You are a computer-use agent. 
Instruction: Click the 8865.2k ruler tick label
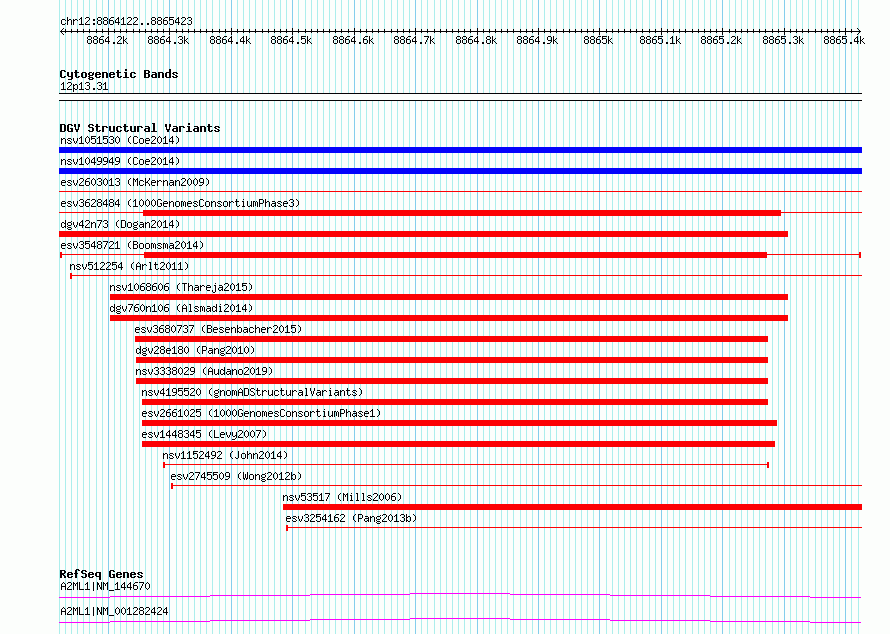pyautogui.click(x=721, y=40)
